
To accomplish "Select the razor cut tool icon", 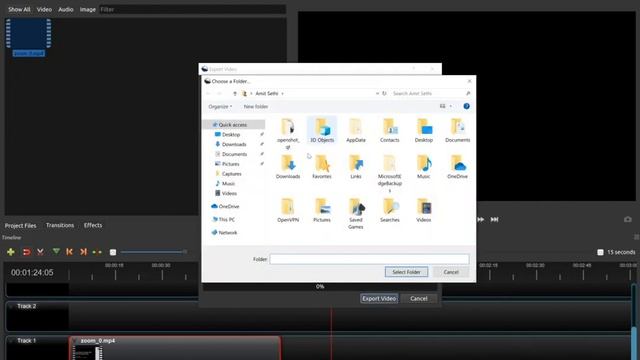I will click(40, 252).
